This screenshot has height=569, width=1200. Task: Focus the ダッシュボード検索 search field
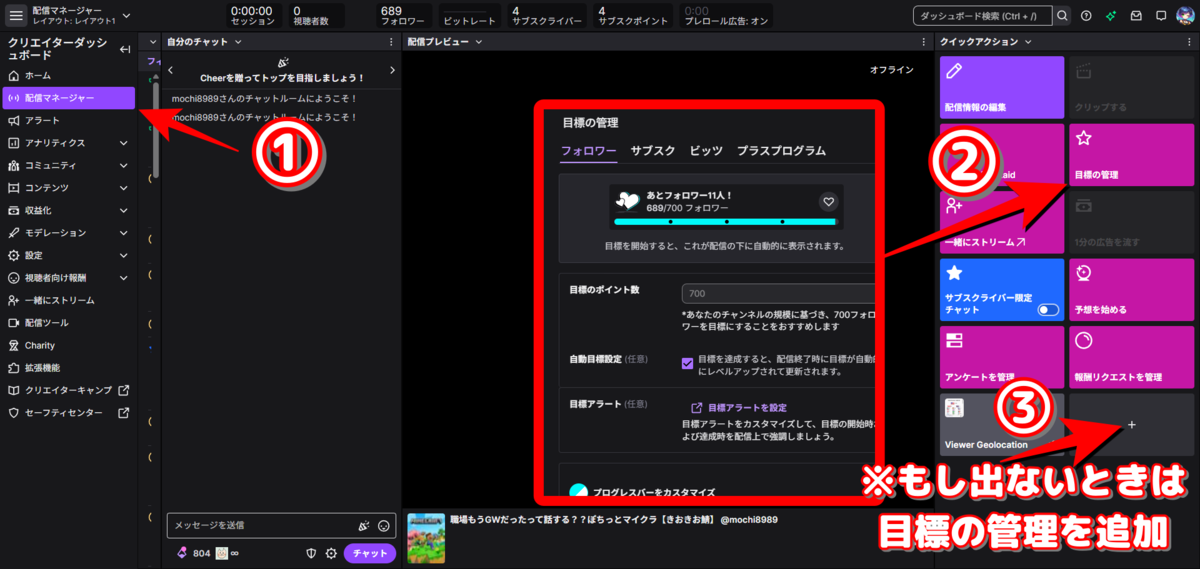click(982, 15)
